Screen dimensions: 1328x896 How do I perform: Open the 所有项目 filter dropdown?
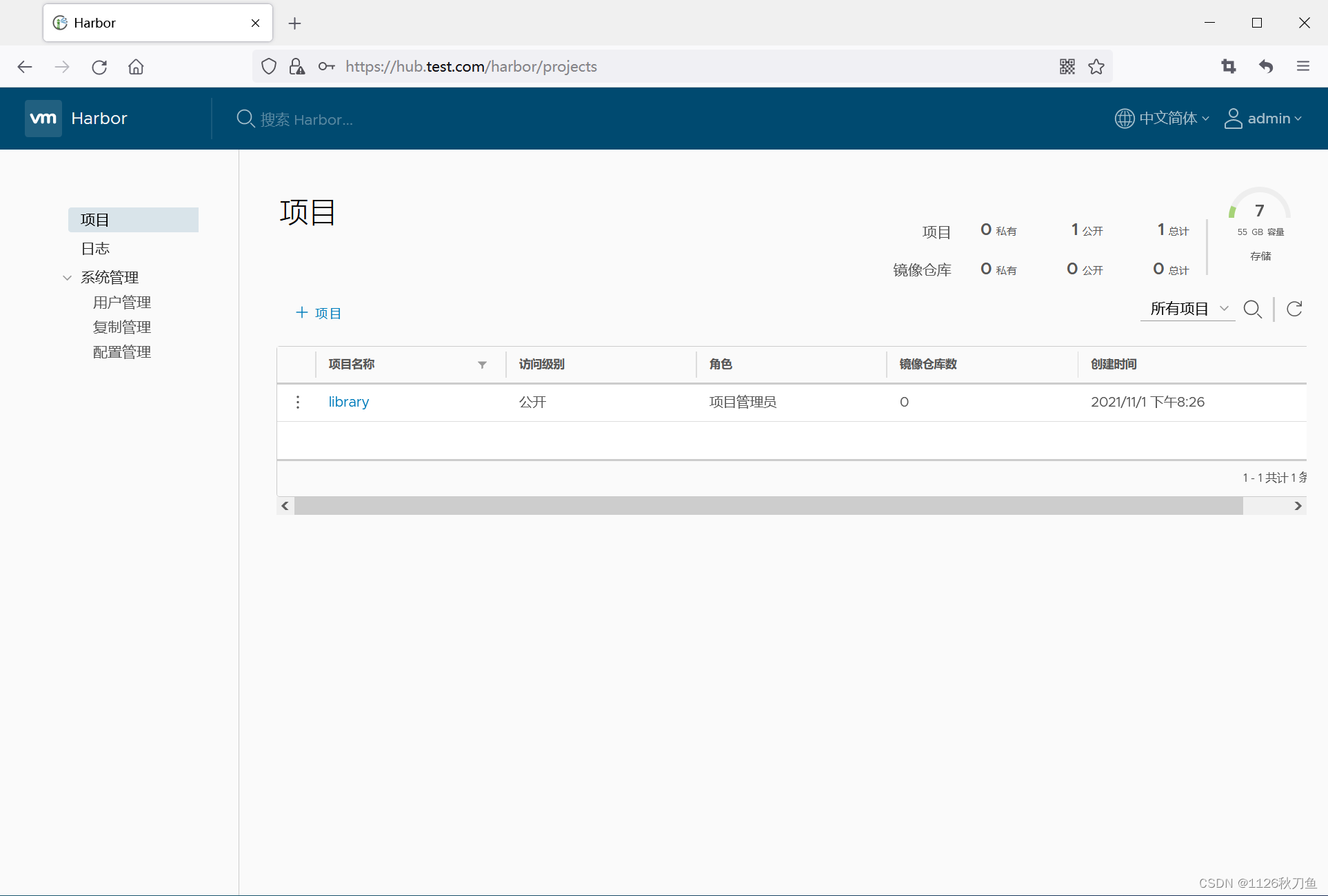[1188, 309]
